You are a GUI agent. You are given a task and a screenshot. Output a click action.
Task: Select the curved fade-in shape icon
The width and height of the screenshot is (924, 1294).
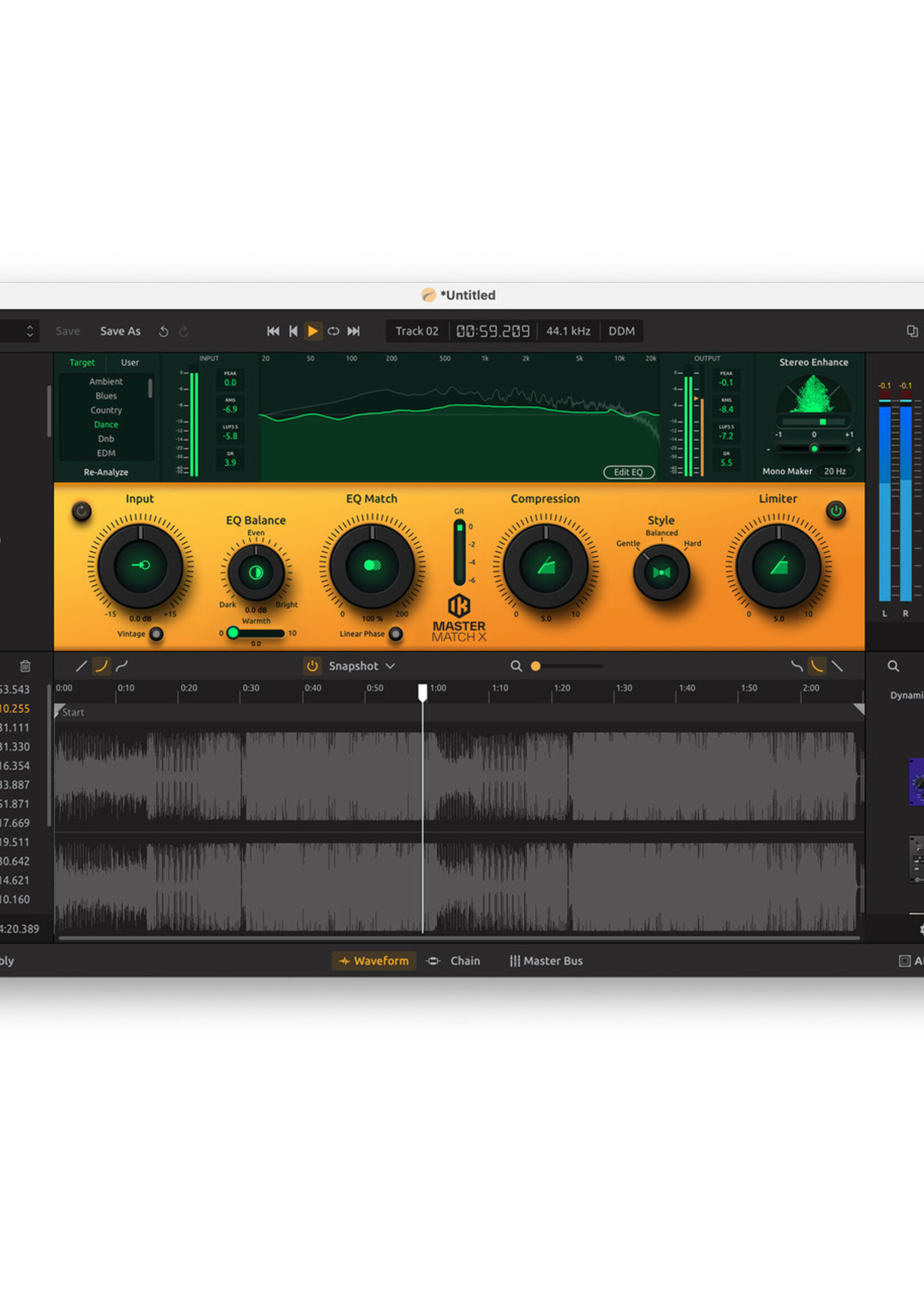tap(101, 666)
